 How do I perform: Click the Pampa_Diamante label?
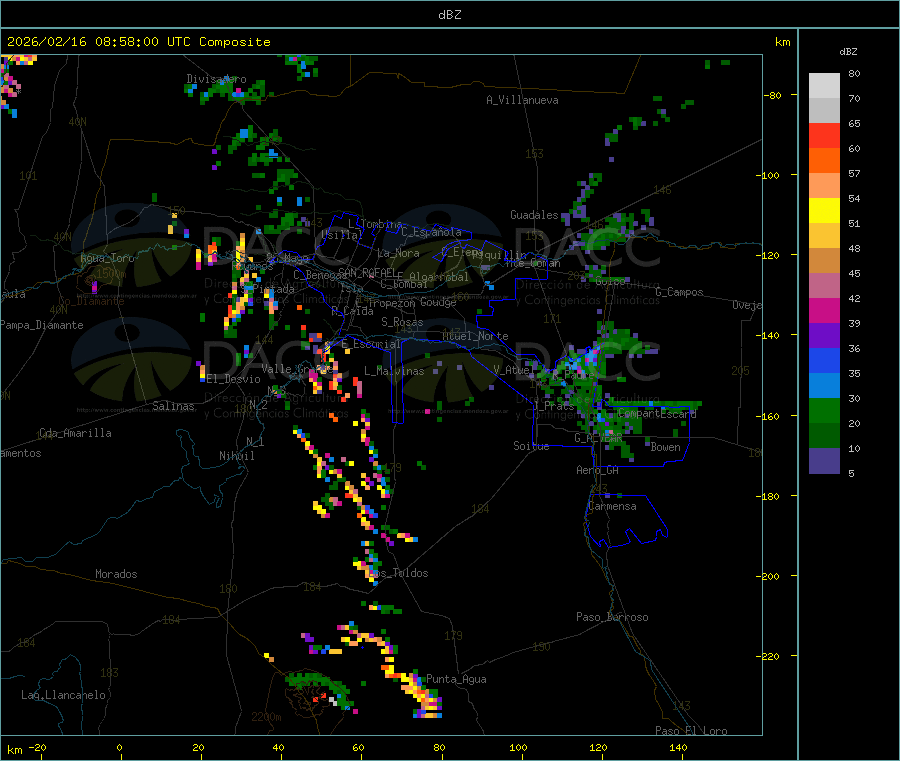coord(42,325)
